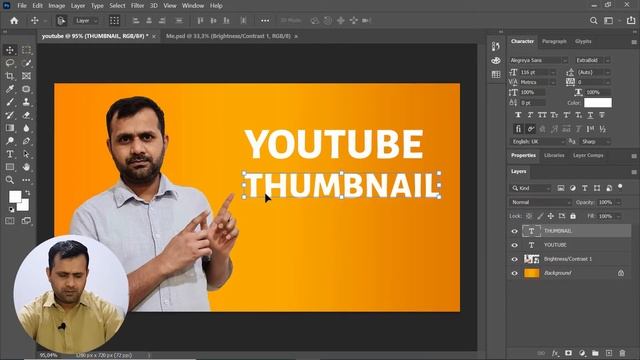Open search with magnifier icon top right
The width and height of the screenshot is (640, 360).
(x=593, y=20)
